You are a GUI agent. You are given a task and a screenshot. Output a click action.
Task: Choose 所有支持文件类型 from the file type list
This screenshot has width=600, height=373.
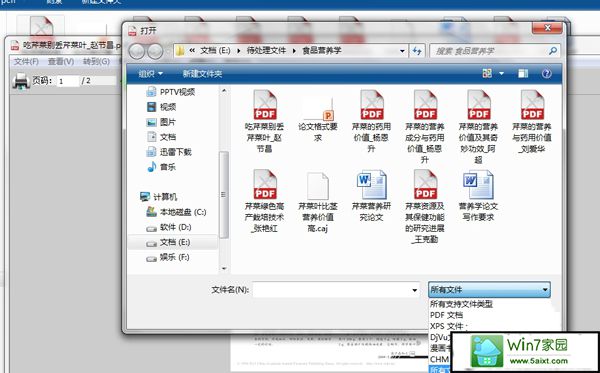(x=461, y=304)
